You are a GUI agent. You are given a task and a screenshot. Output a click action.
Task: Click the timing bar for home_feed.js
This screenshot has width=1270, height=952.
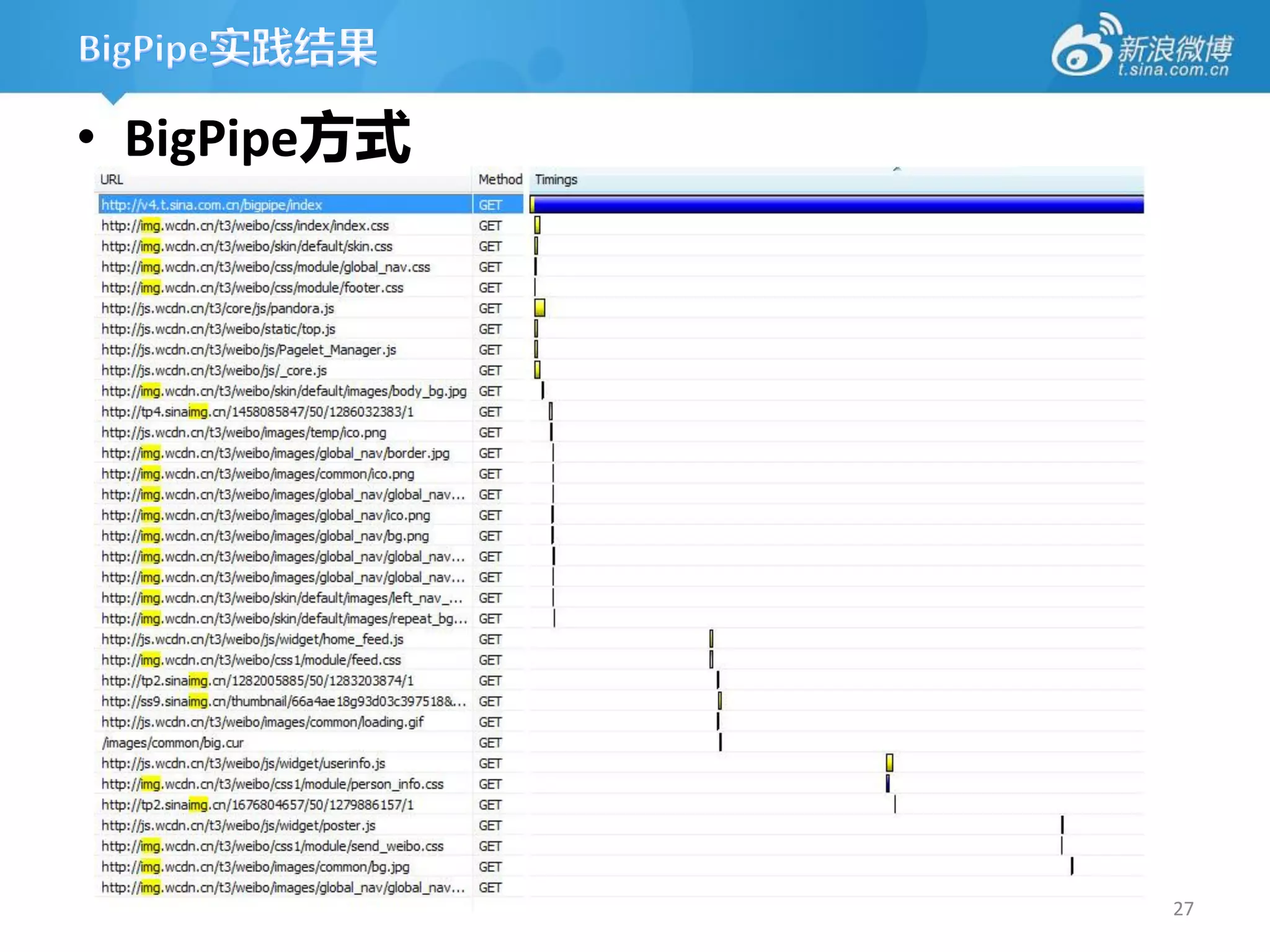tap(711, 639)
